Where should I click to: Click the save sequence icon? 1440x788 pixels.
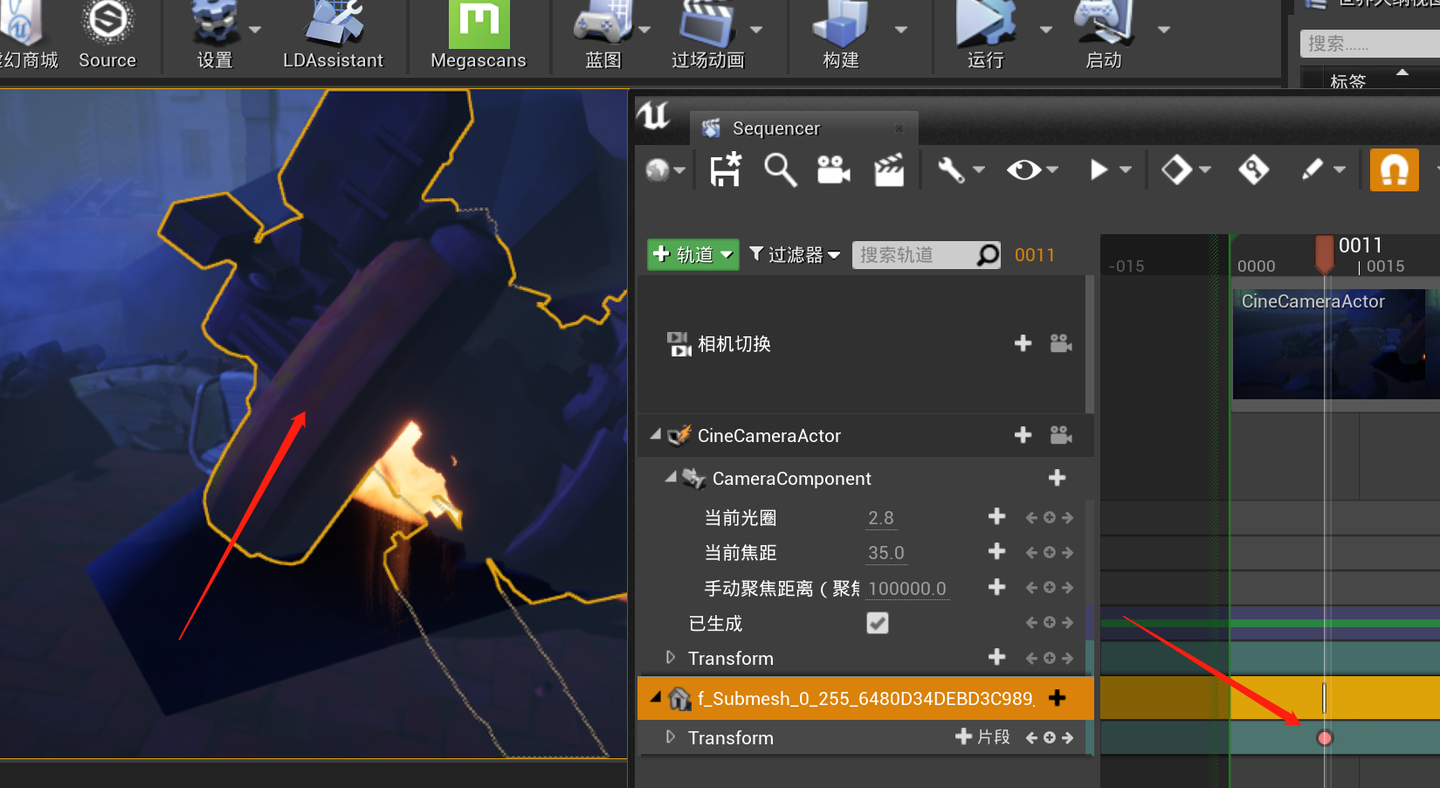(x=724, y=169)
